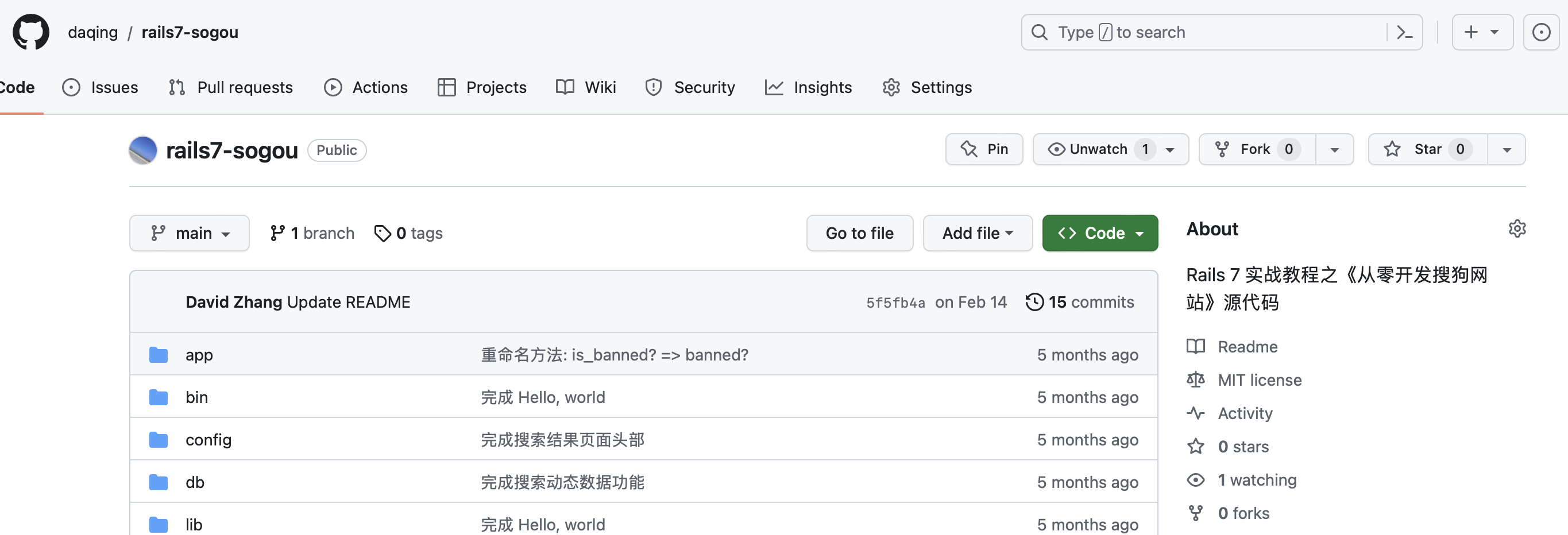Switch to the Issues tab
The height and width of the screenshot is (535, 1568).
[x=101, y=88]
